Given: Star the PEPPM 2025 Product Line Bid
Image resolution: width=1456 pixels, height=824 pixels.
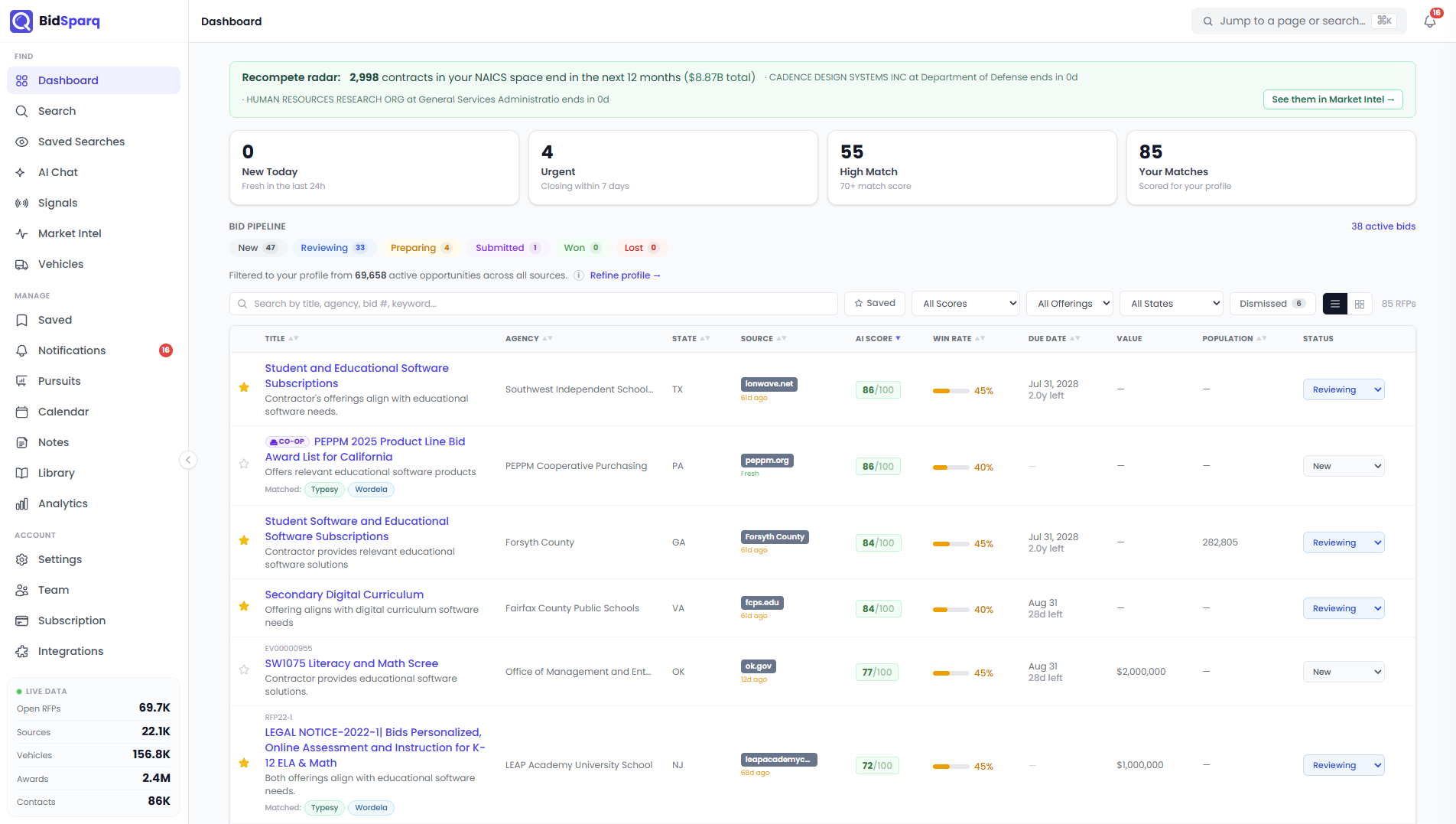Looking at the screenshot, I should 244,464.
